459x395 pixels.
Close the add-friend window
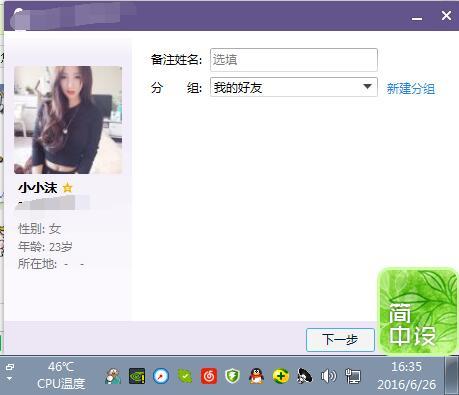click(x=446, y=15)
